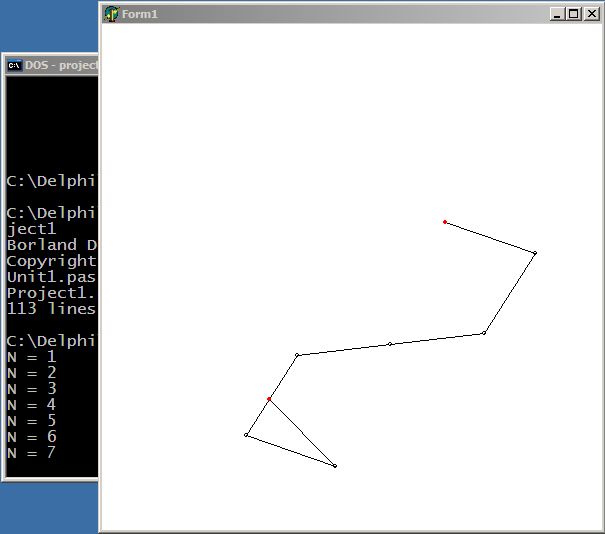Close the Form1 window
This screenshot has width=605, height=534.
tap(590, 14)
